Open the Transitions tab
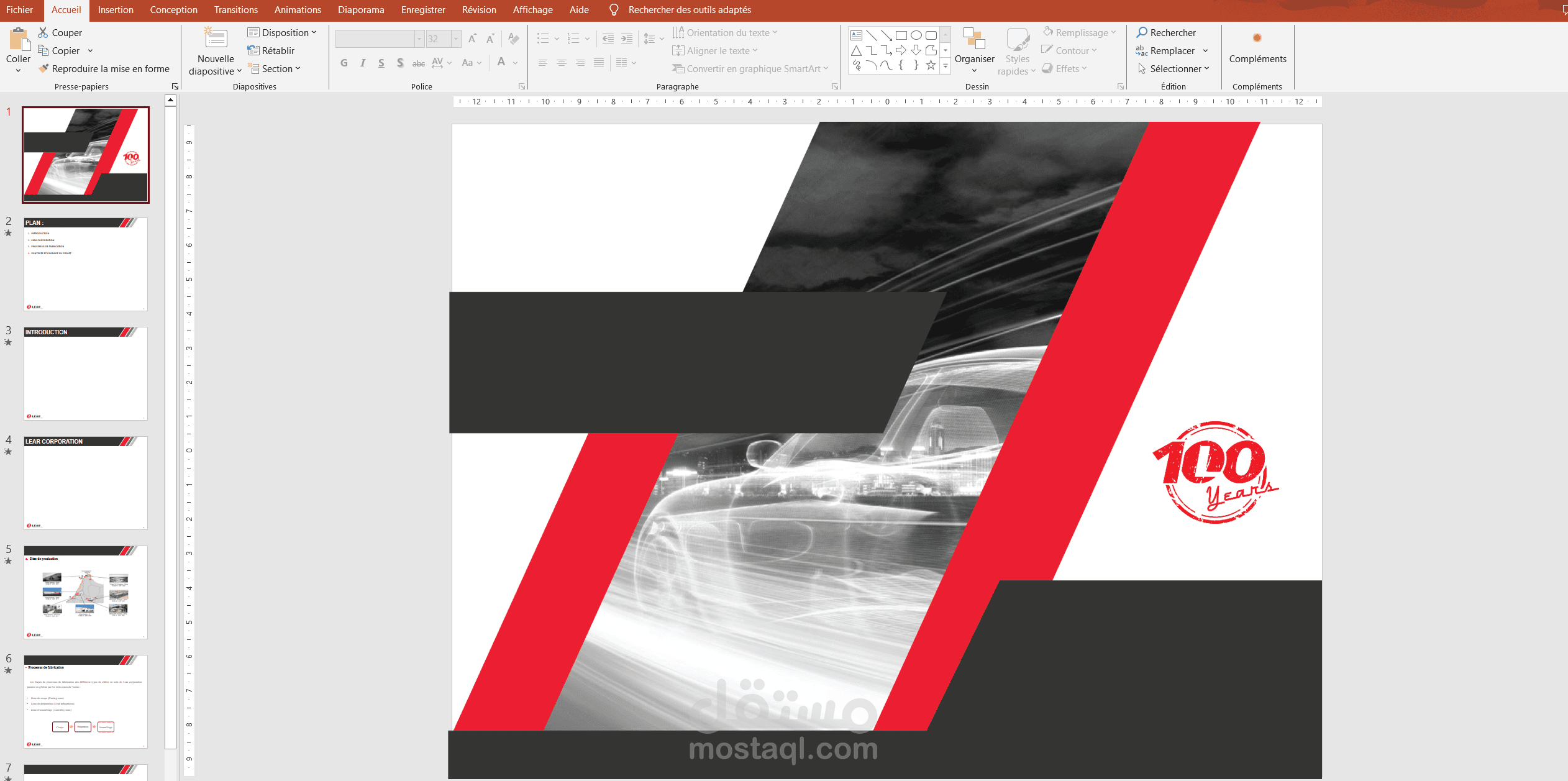 pos(236,10)
